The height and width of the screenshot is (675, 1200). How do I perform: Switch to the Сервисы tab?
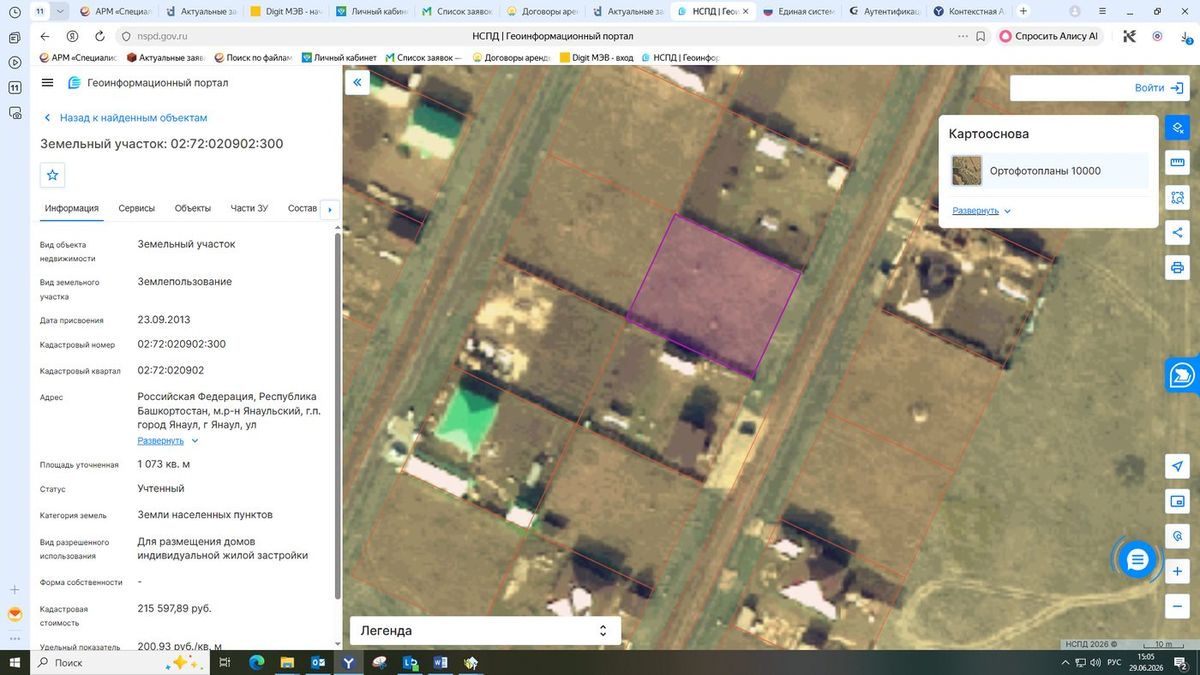136,208
